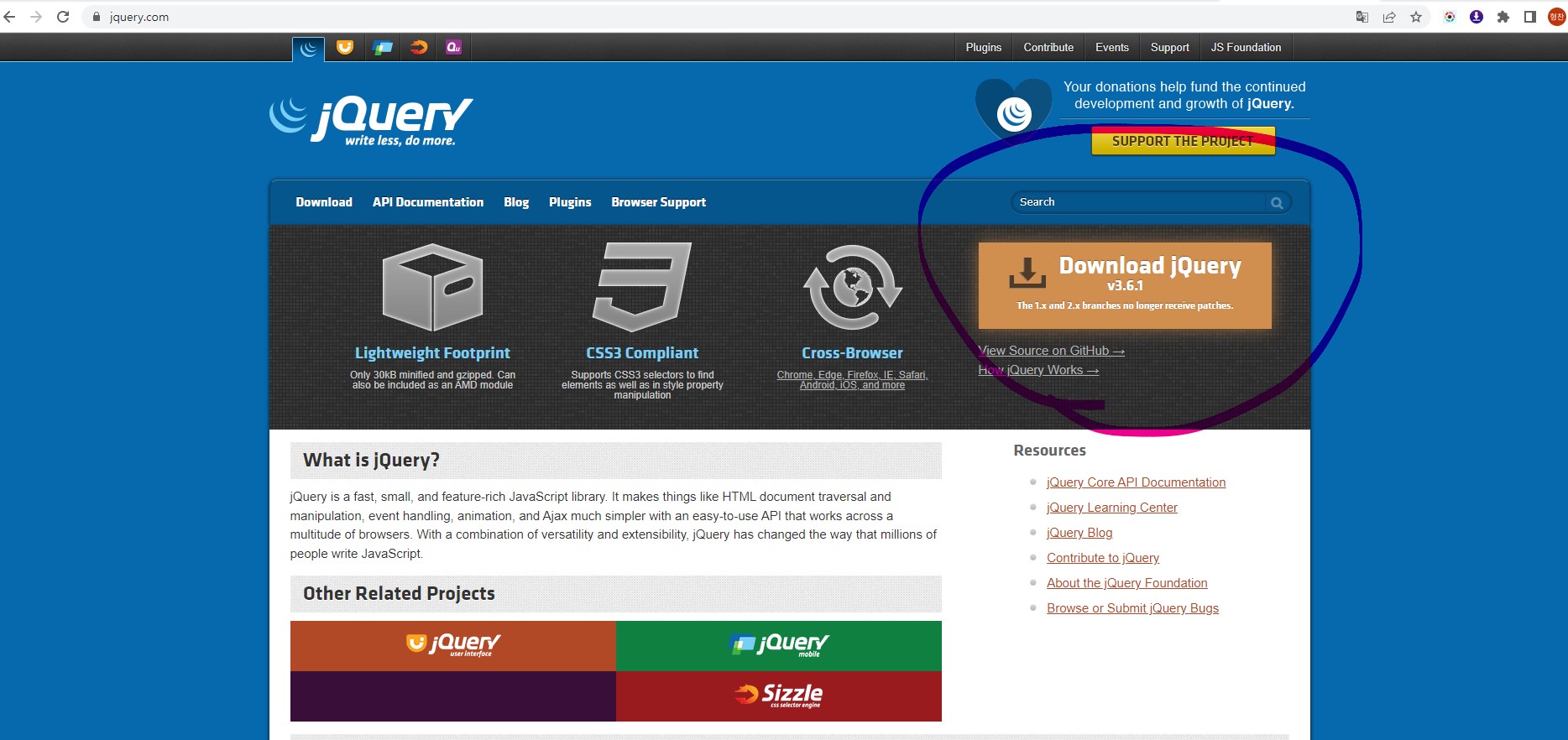Click the Cross-Browser globe icon
This screenshot has height=740, width=1568.
click(852, 287)
